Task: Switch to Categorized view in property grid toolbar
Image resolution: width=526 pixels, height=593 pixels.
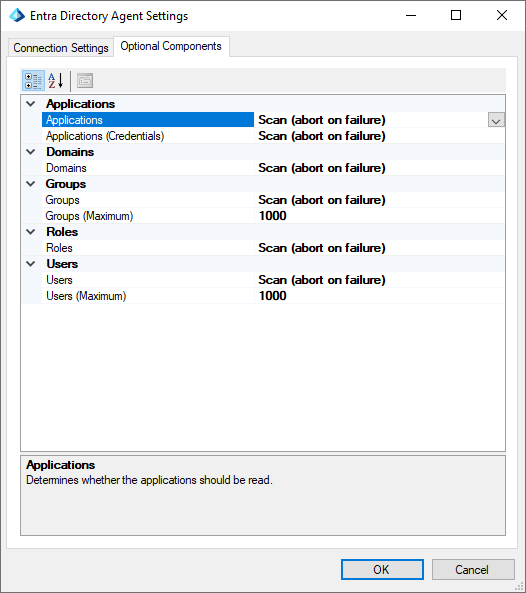Action: tap(33, 81)
